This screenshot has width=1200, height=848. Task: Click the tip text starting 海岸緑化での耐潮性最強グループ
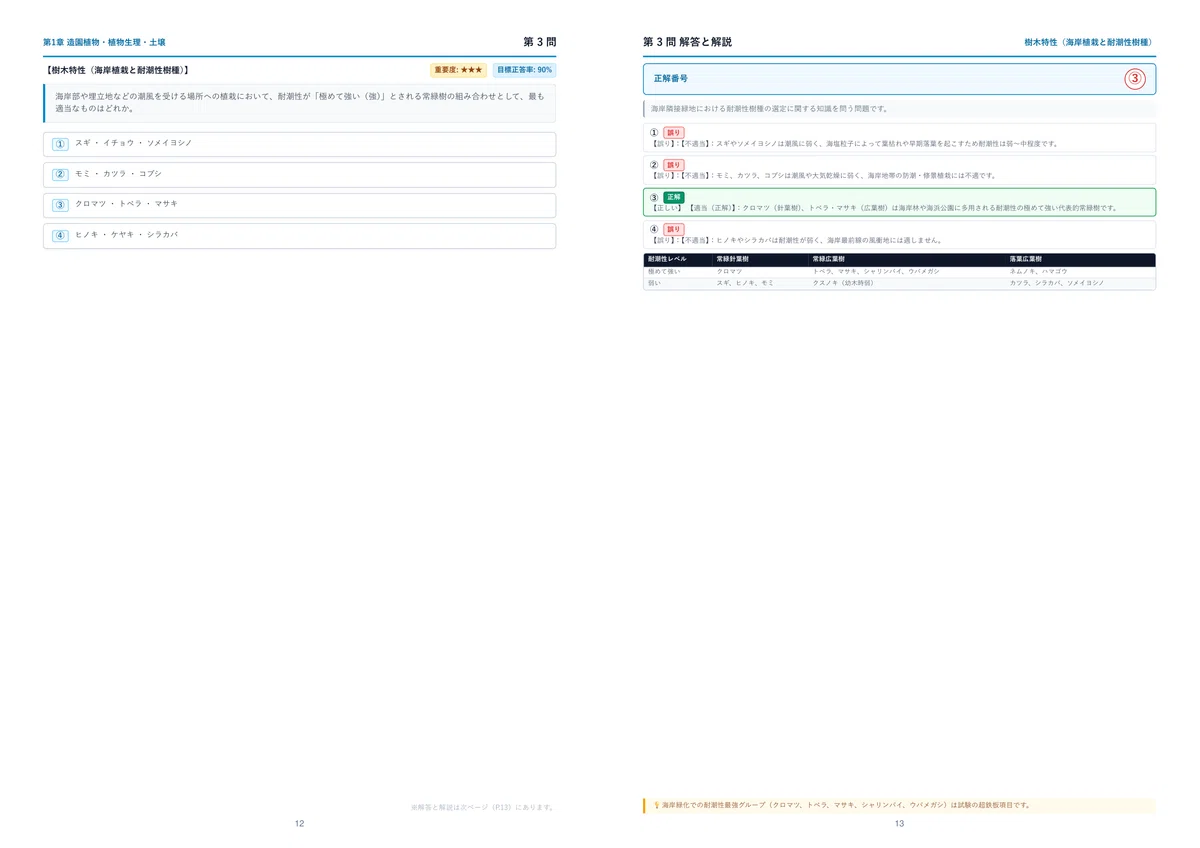tap(846, 805)
